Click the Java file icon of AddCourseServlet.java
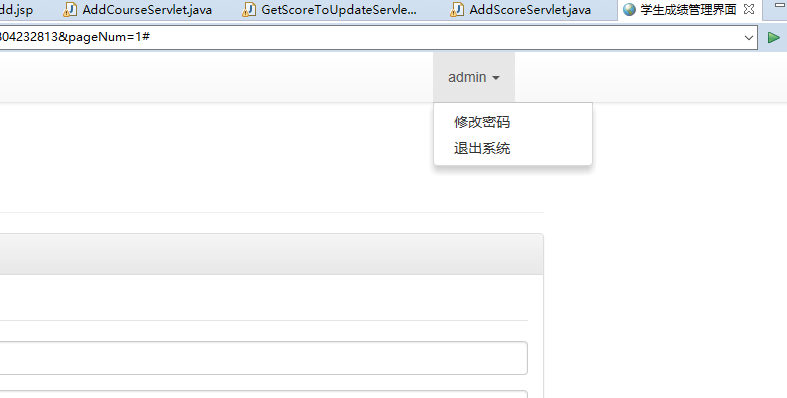The width and height of the screenshot is (787, 398). click(x=70, y=10)
